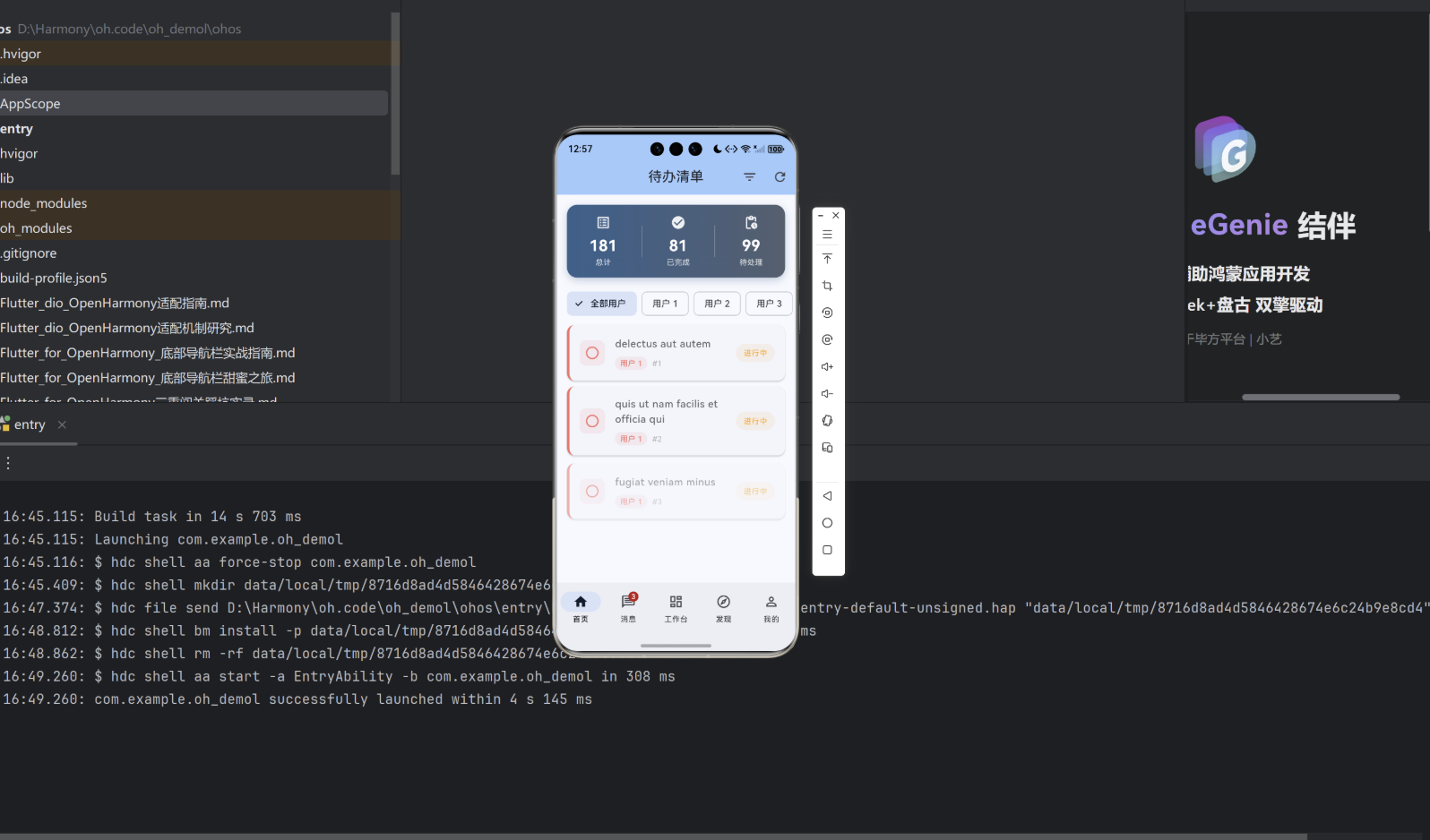Increase emulator volume with speaker plus
The image size is (1430, 840).
click(827, 366)
